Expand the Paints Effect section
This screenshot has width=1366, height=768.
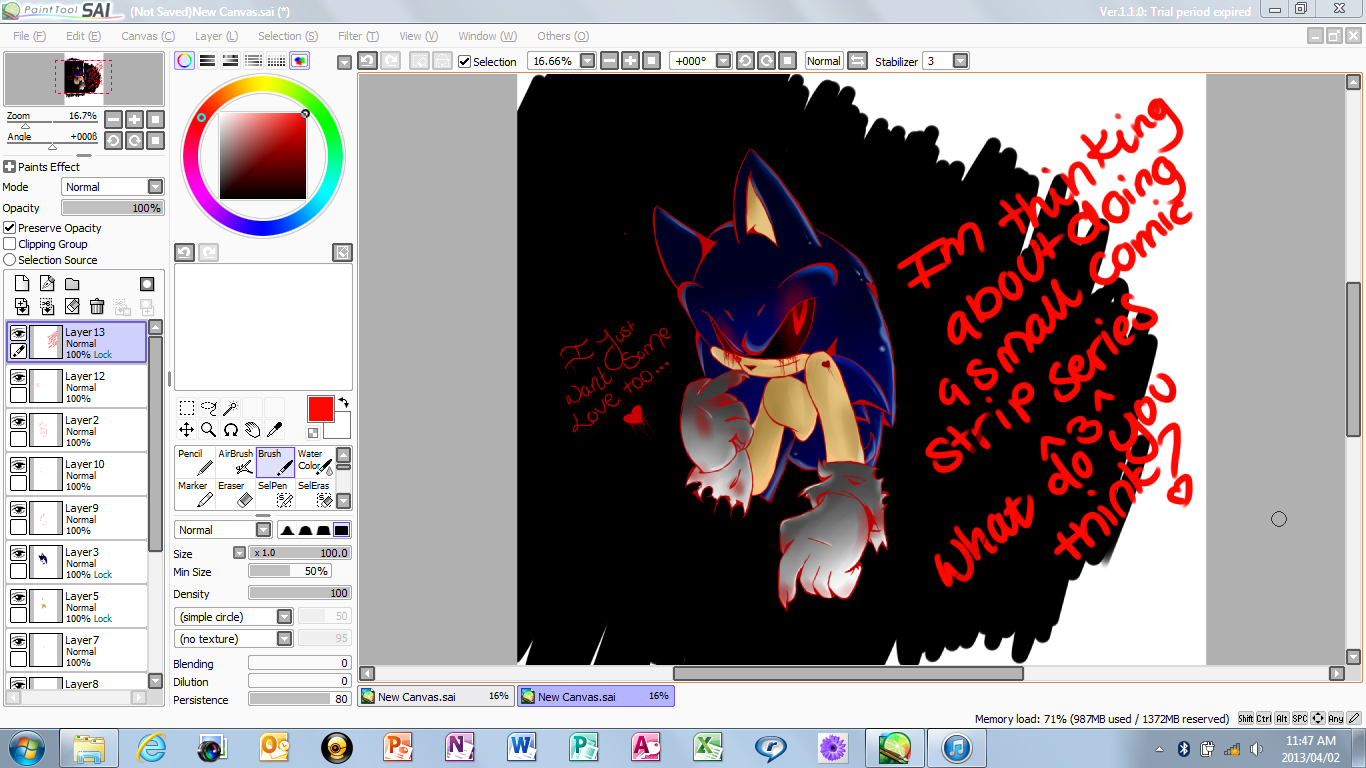tap(10, 167)
